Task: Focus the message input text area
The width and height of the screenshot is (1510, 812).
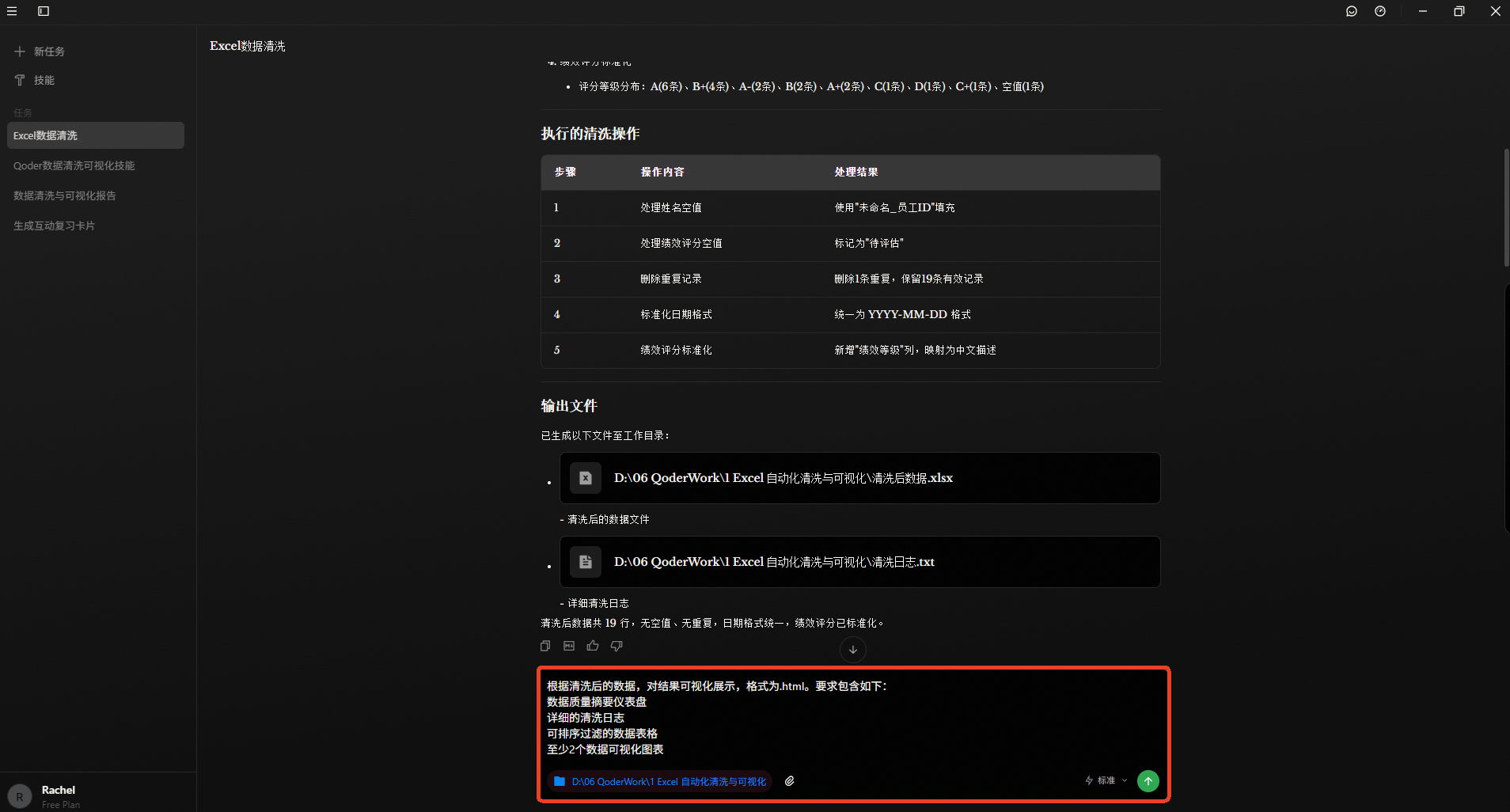Action: [x=853, y=718]
